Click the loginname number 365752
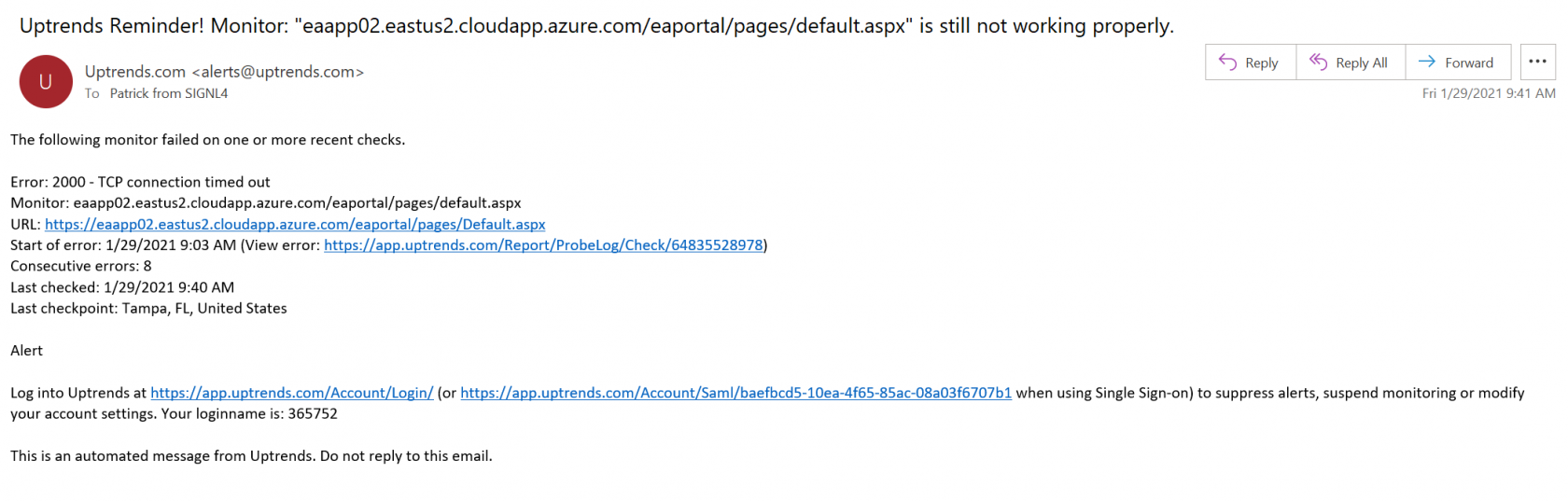 (313, 413)
